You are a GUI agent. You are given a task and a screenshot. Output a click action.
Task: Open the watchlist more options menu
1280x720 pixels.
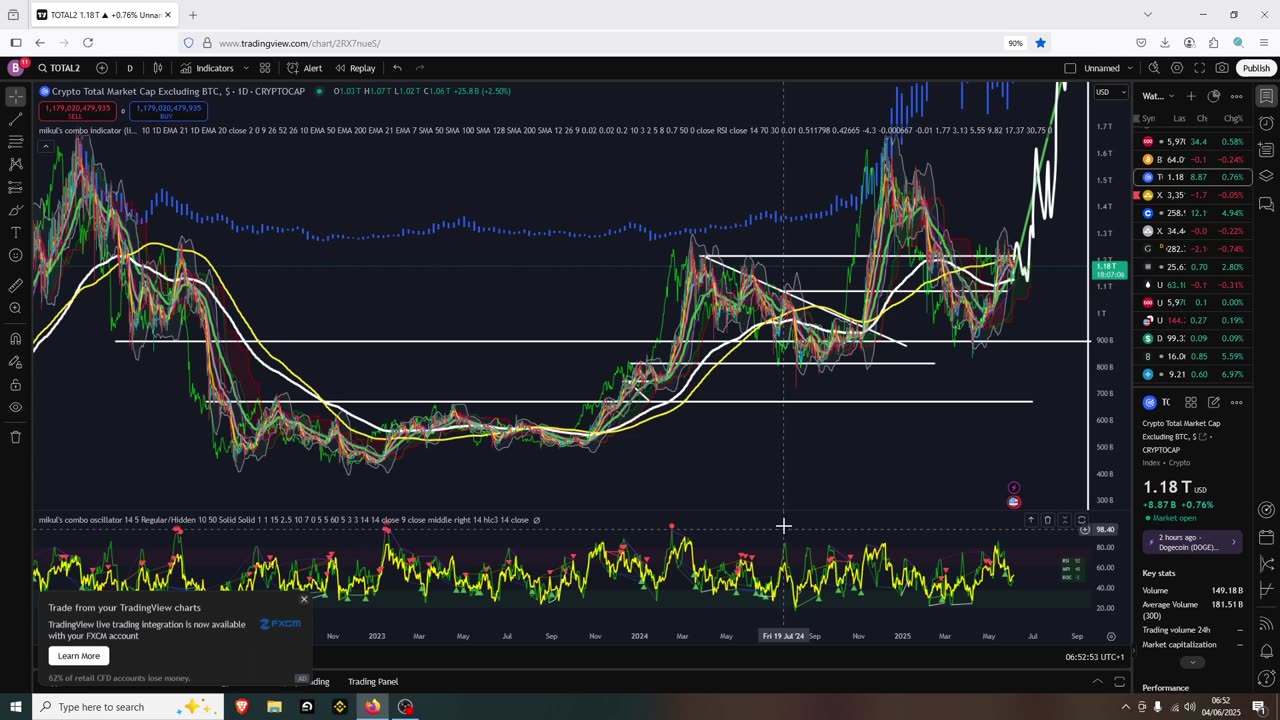point(1237,96)
